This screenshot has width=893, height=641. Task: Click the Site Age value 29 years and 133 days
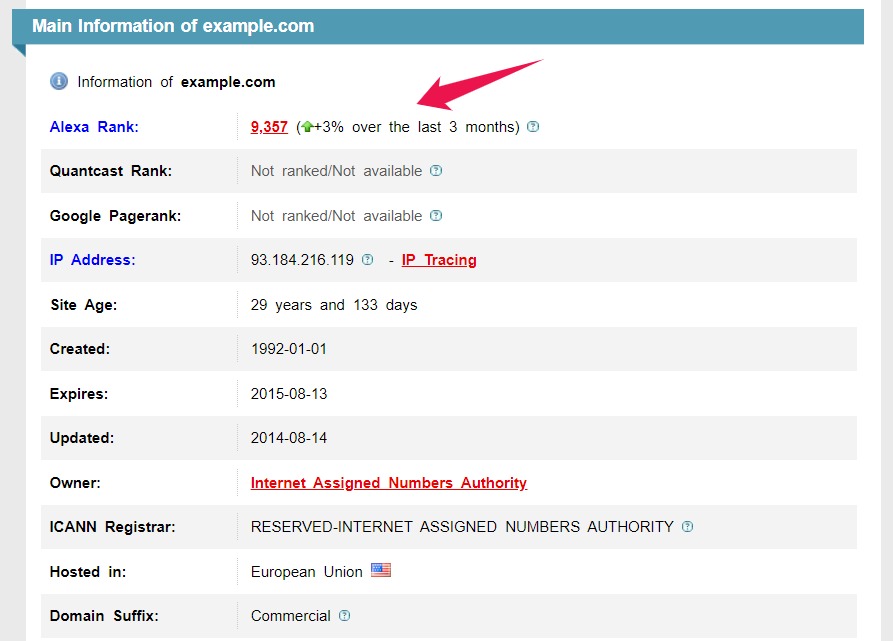(334, 305)
